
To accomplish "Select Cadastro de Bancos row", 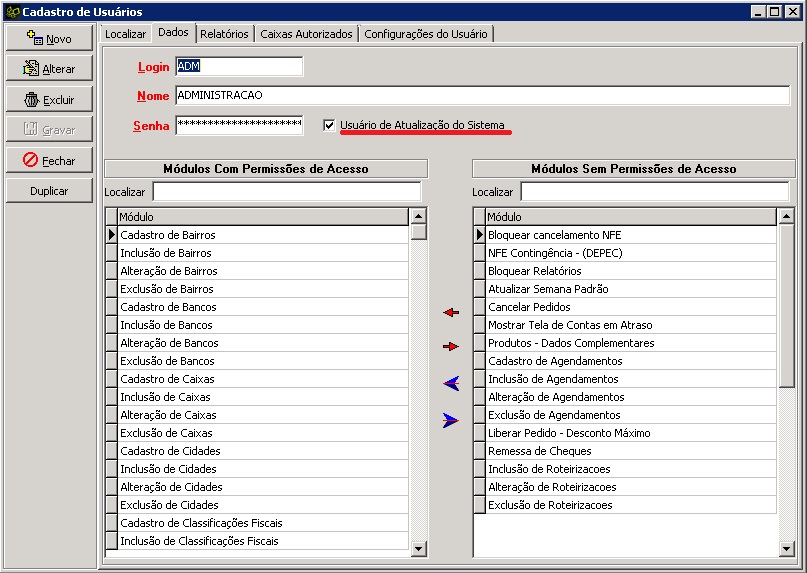I will tap(262, 307).
